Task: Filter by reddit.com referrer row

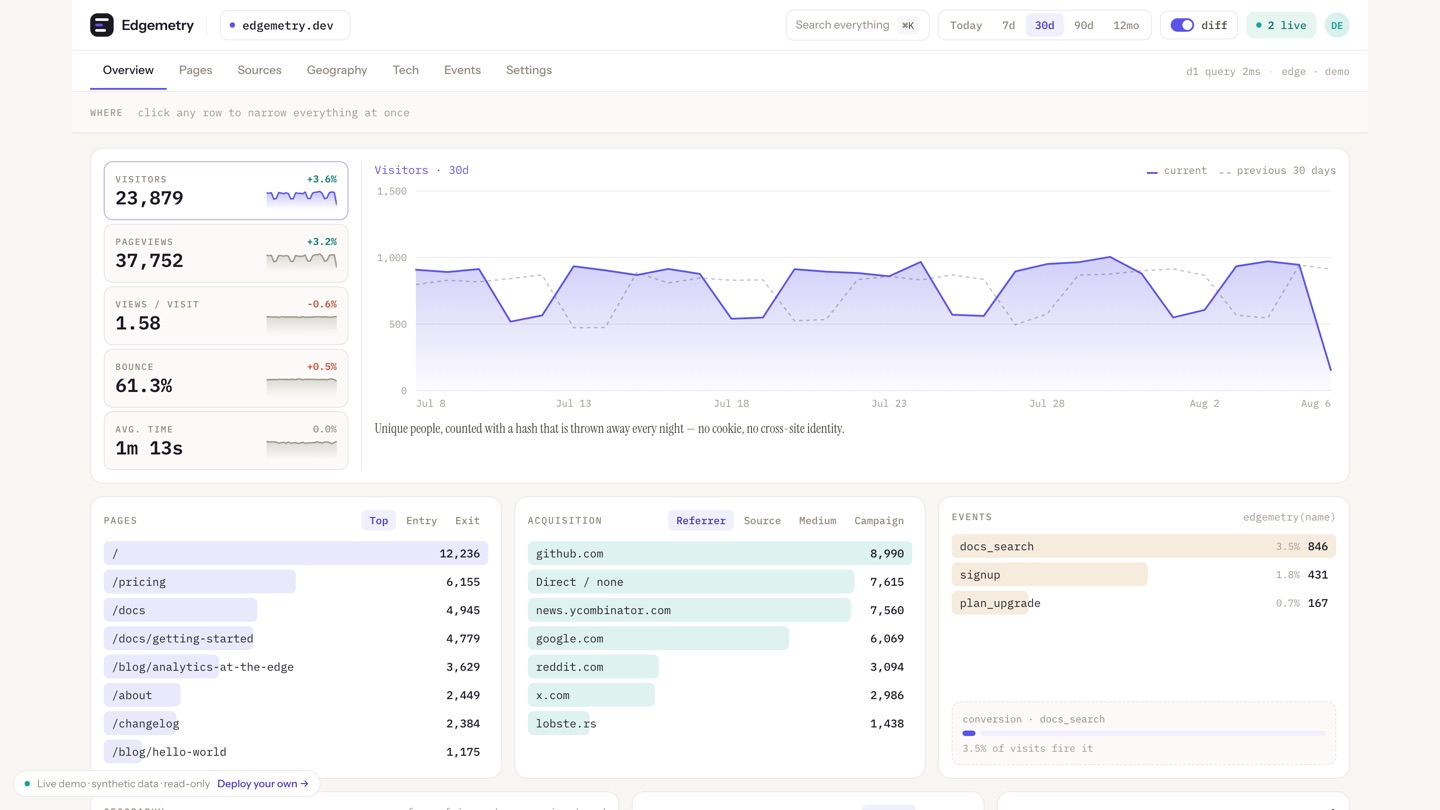Action: pyautogui.click(x=720, y=667)
